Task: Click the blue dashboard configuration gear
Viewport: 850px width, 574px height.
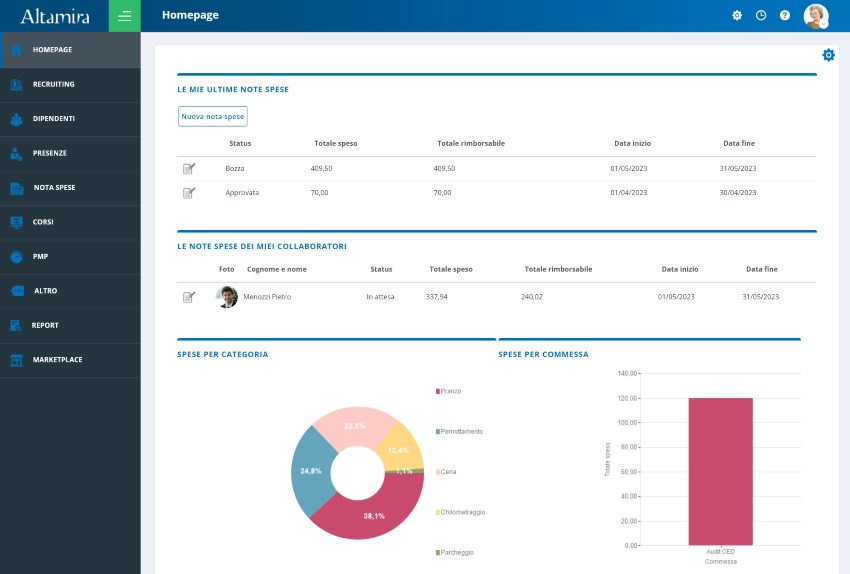Action: (828, 55)
